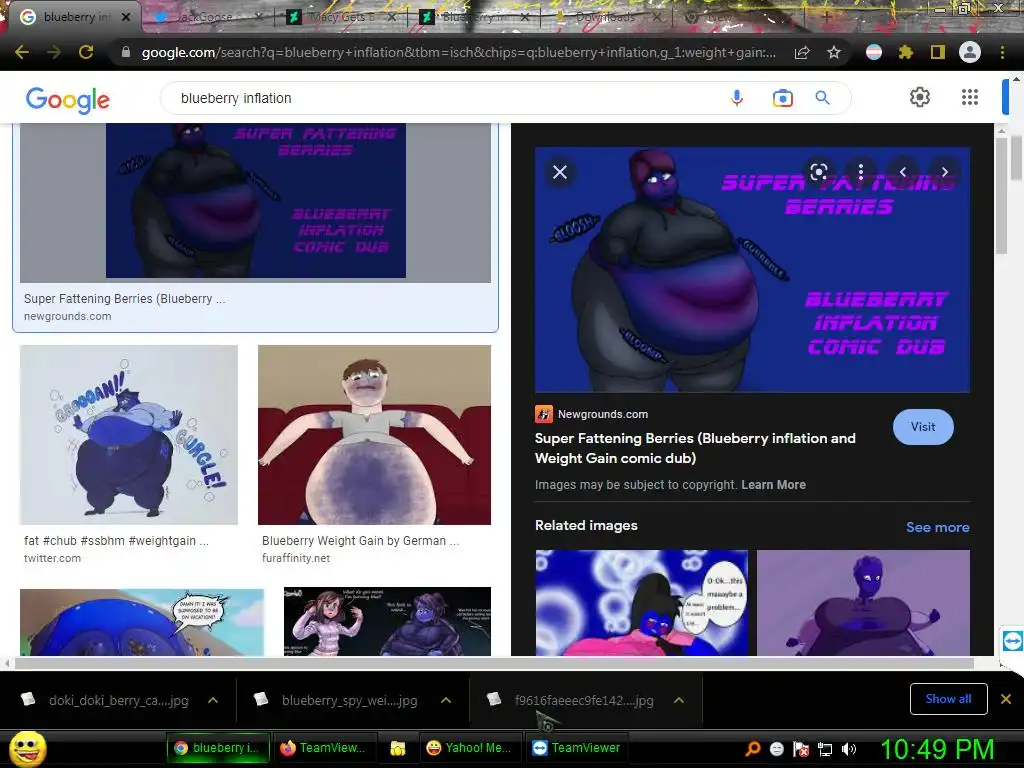The image size is (1024, 768).
Task: Open the twitter.com fat #chub result thumbnail
Action: [x=129, y=435]
